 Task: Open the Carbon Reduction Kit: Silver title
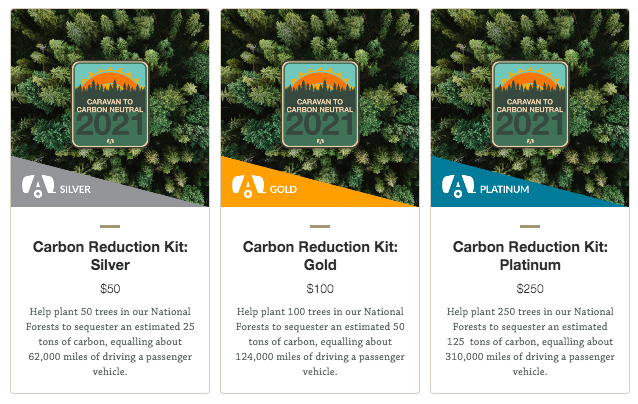pyautogui.click(x=110, y=256)
